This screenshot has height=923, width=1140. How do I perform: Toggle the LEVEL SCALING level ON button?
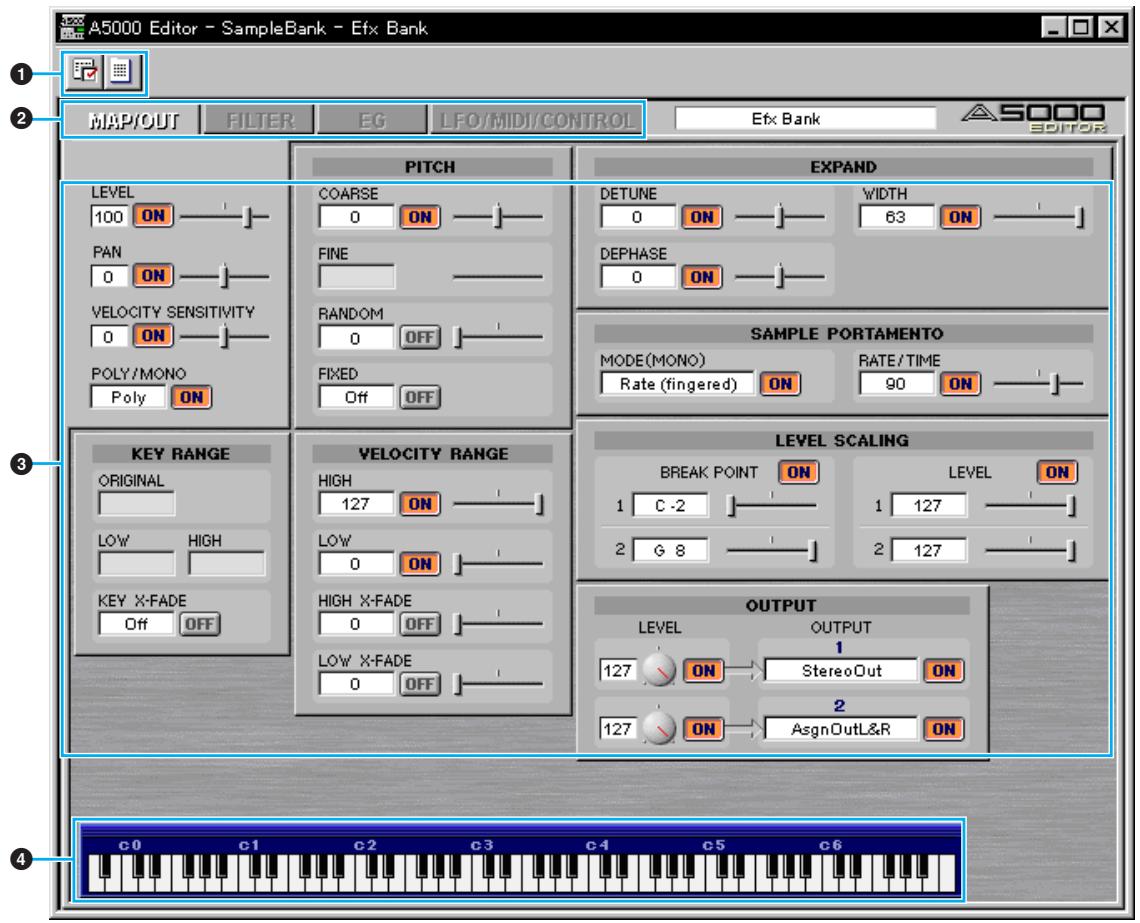pos(1057,472)
